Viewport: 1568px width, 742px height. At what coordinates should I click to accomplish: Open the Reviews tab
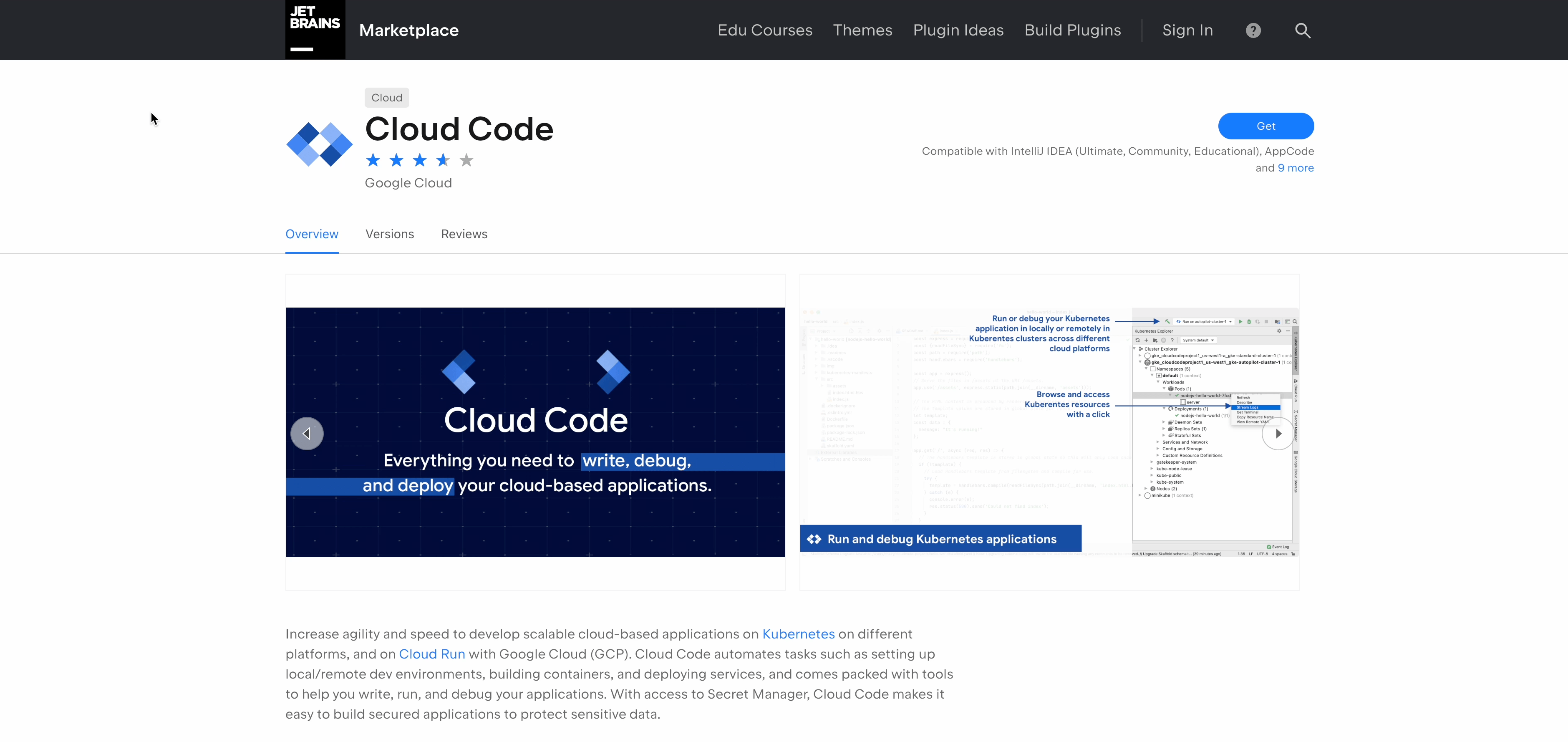pos(464,235)
